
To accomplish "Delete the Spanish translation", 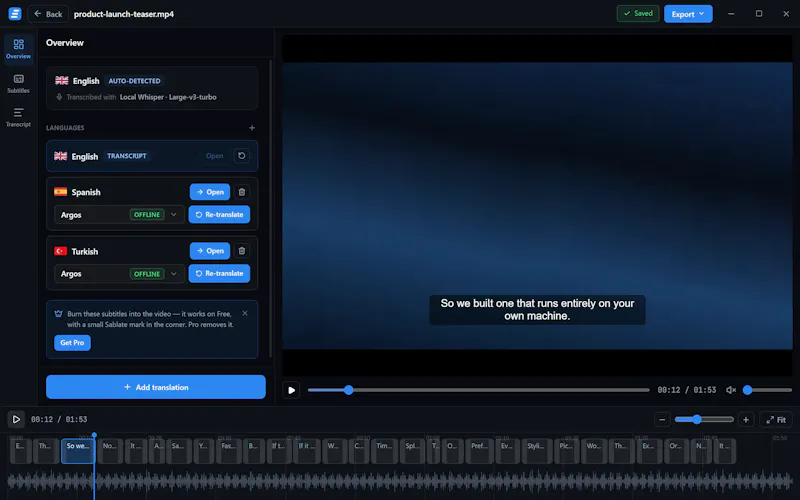I will point(242,192).
